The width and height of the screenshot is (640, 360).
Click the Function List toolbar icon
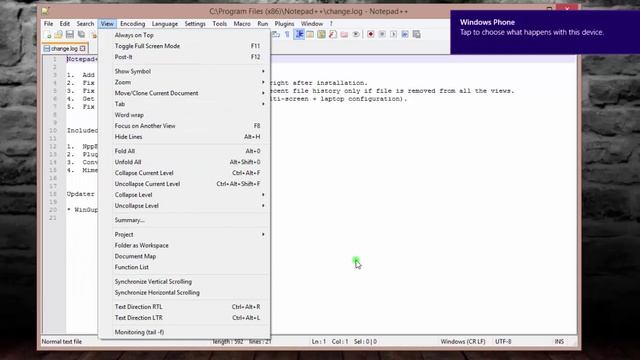(x=333, y=35)
